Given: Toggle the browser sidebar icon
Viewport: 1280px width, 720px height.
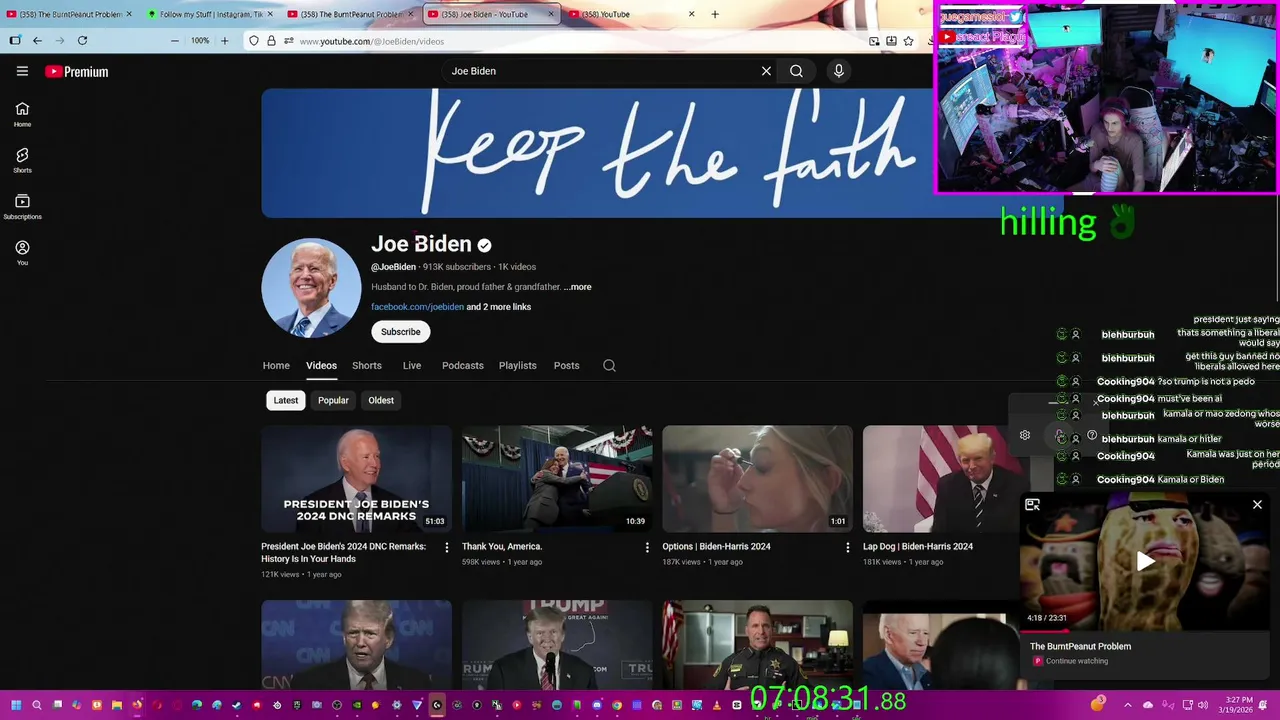Looking at the screenshot, I should coord(15,41).
